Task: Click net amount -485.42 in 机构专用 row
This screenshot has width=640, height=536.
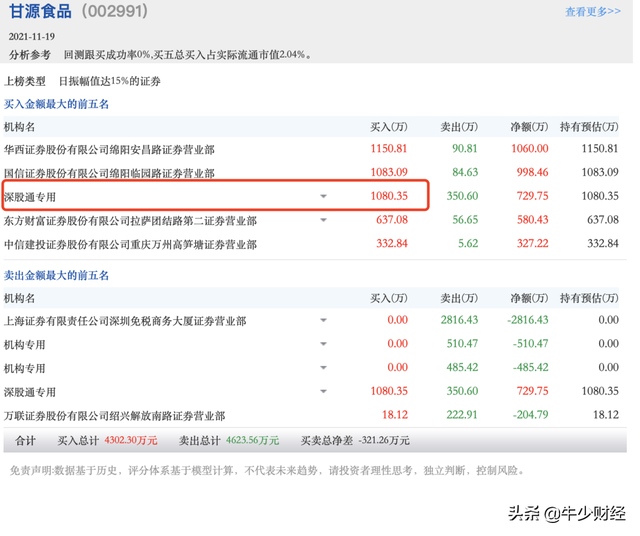Action: pyautogui.click(x=531, y=367)
